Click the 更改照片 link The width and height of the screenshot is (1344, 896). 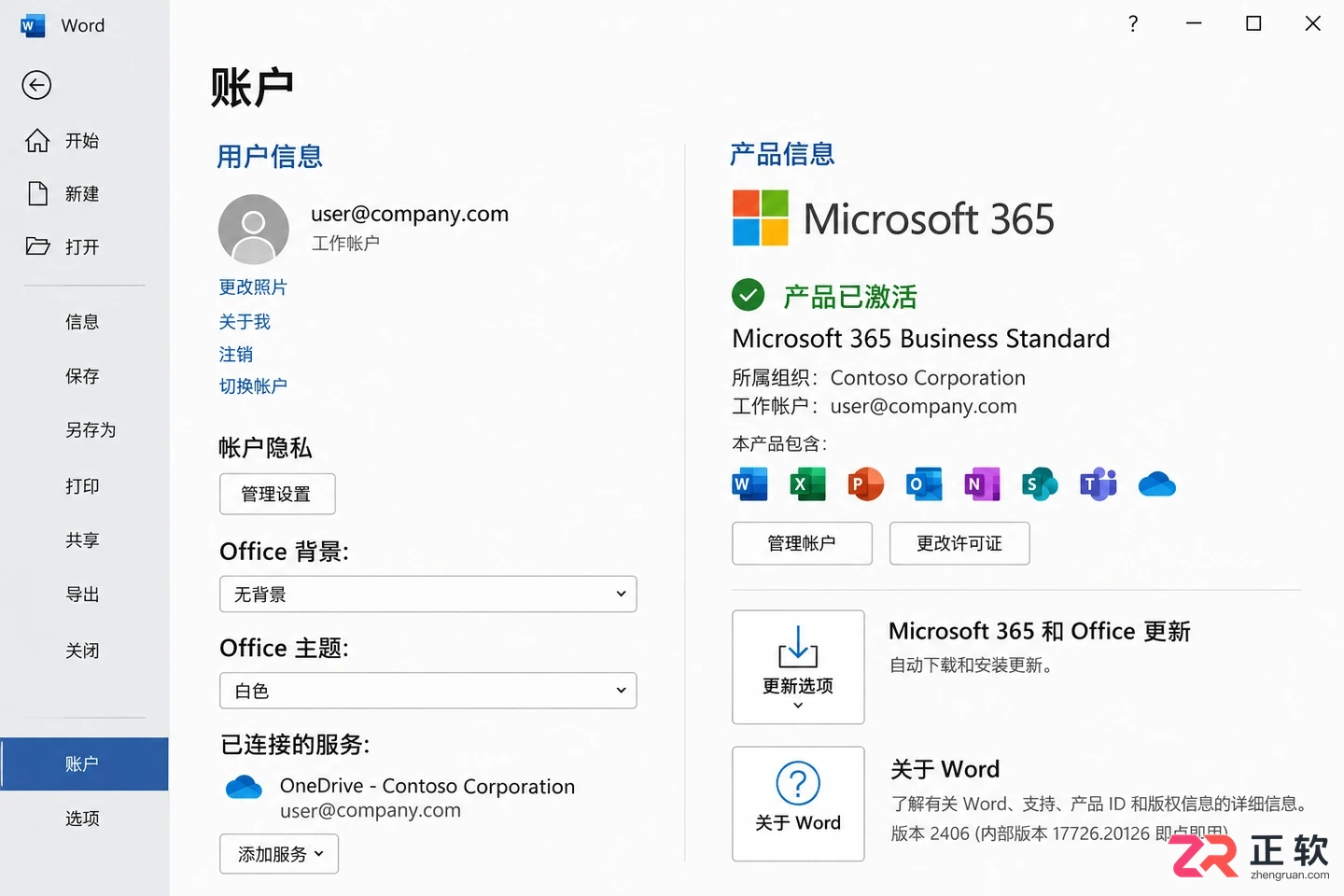coord(253,287)
